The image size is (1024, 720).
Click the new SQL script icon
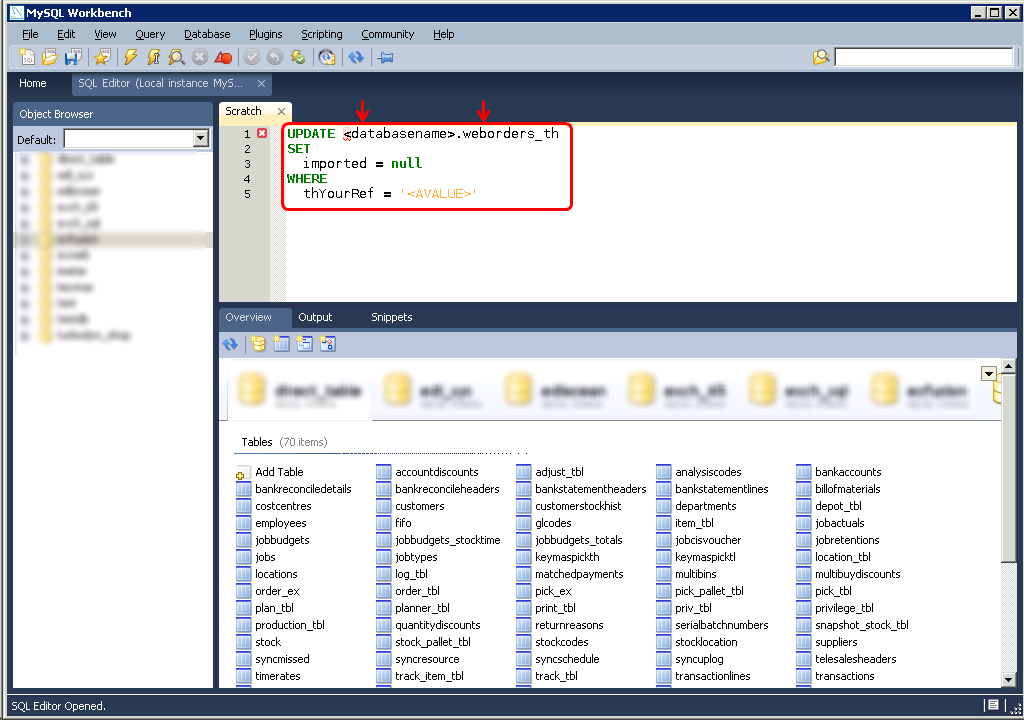pyautogui.click(x=27, y=57)
